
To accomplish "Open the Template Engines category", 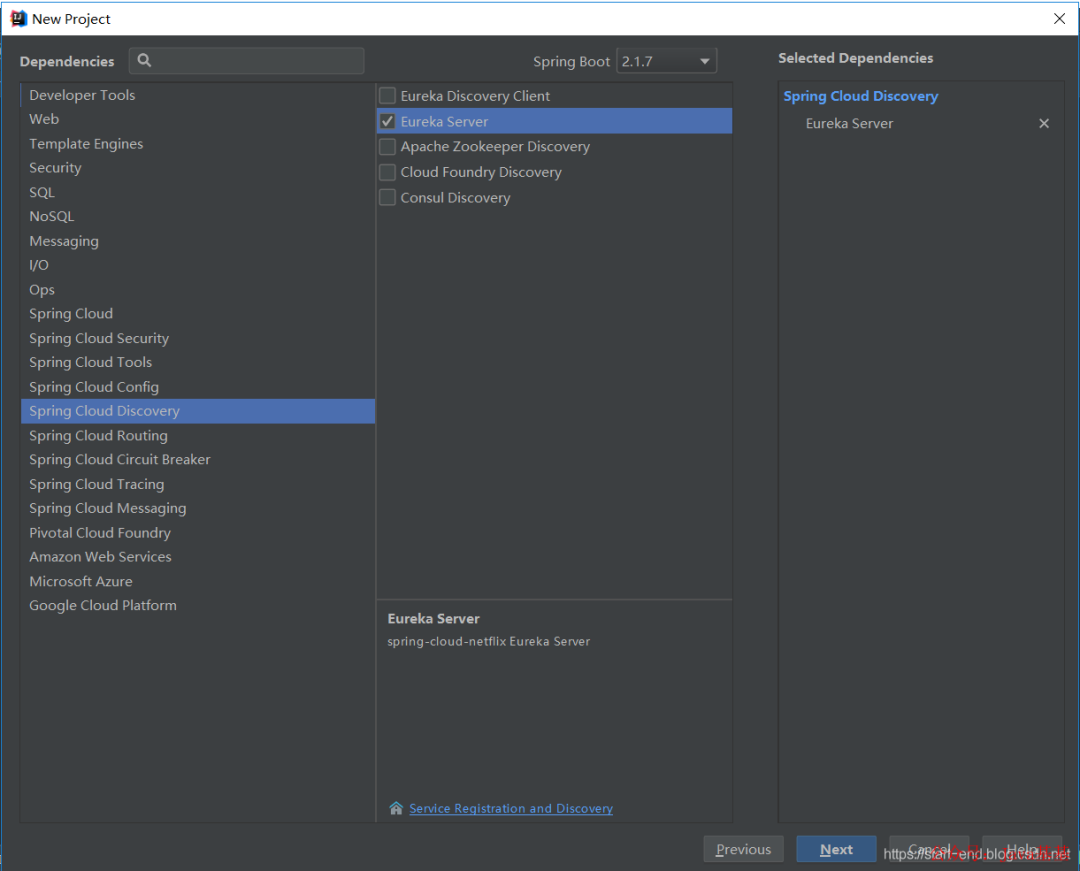I will click(x=198, y=144).
